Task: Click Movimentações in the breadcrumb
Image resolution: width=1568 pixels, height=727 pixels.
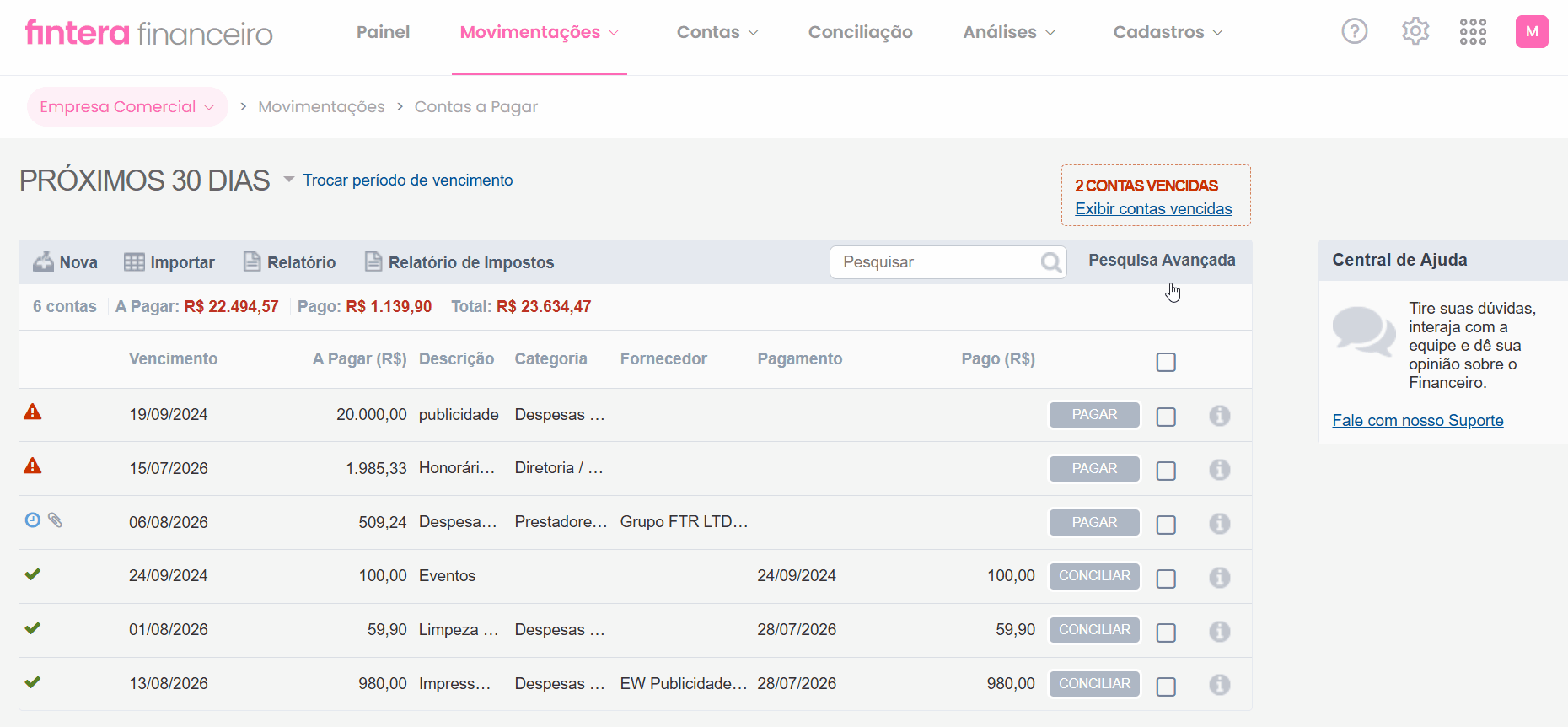Action: pos(321,107)
